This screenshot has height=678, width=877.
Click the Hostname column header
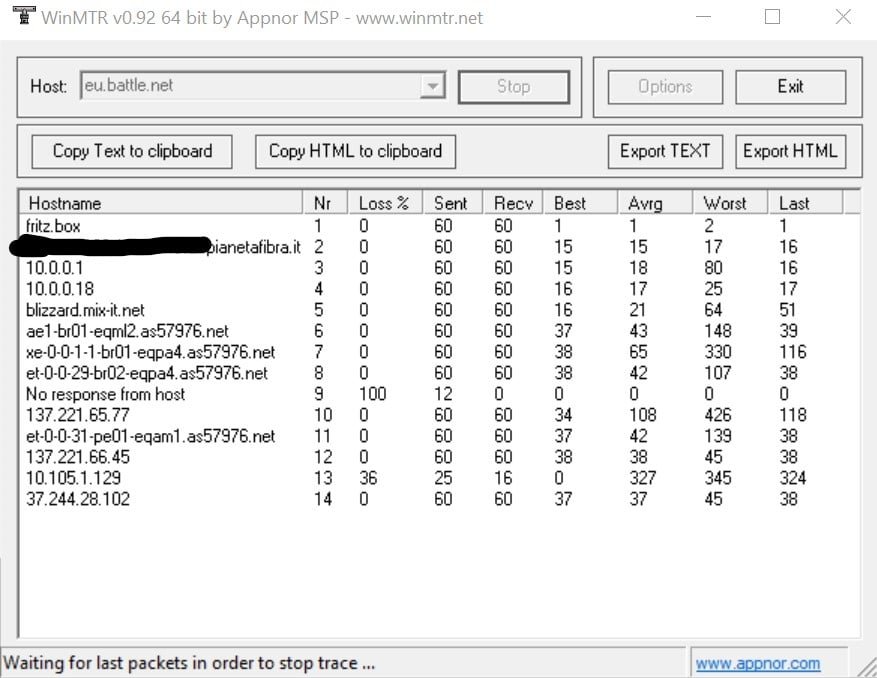point(161,203)
